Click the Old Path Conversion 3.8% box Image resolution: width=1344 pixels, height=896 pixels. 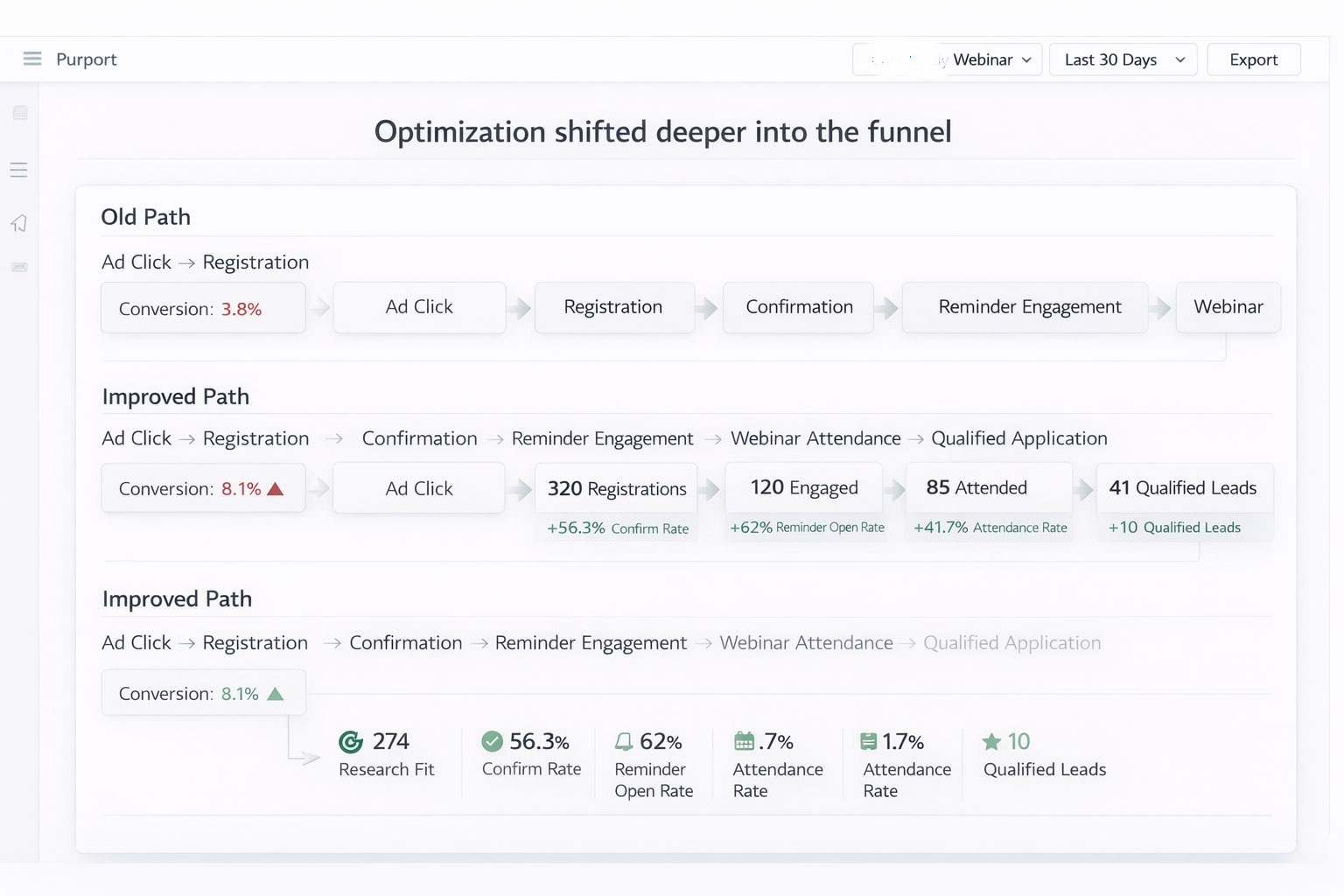(203, 308)
